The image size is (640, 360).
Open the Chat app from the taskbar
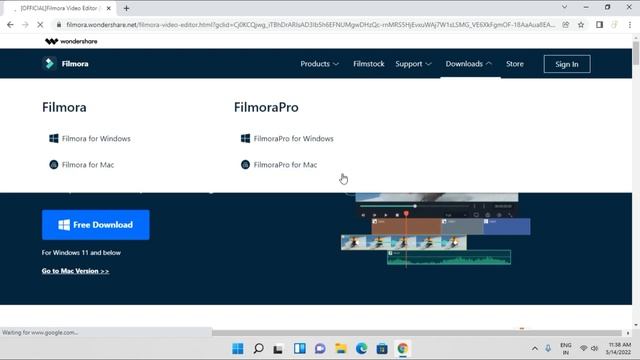coord(320,348)
